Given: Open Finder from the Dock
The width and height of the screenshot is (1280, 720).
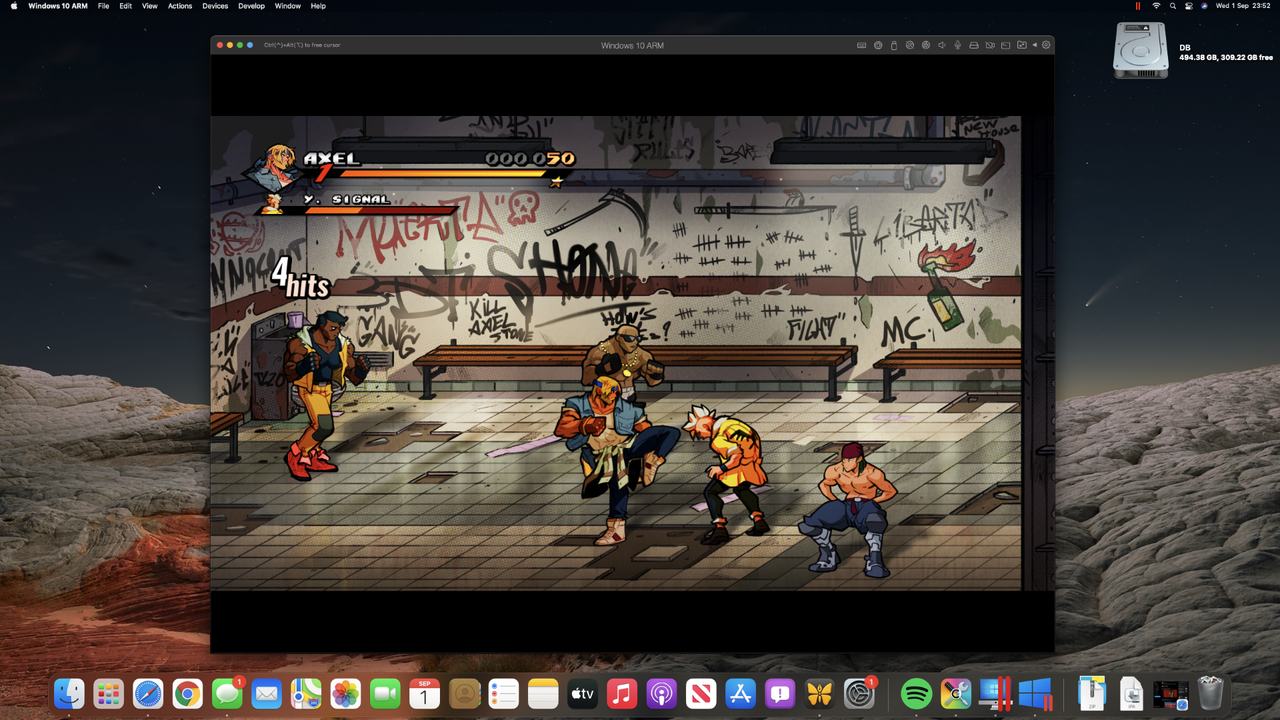Looking at the screenshot, I should 69,693.
